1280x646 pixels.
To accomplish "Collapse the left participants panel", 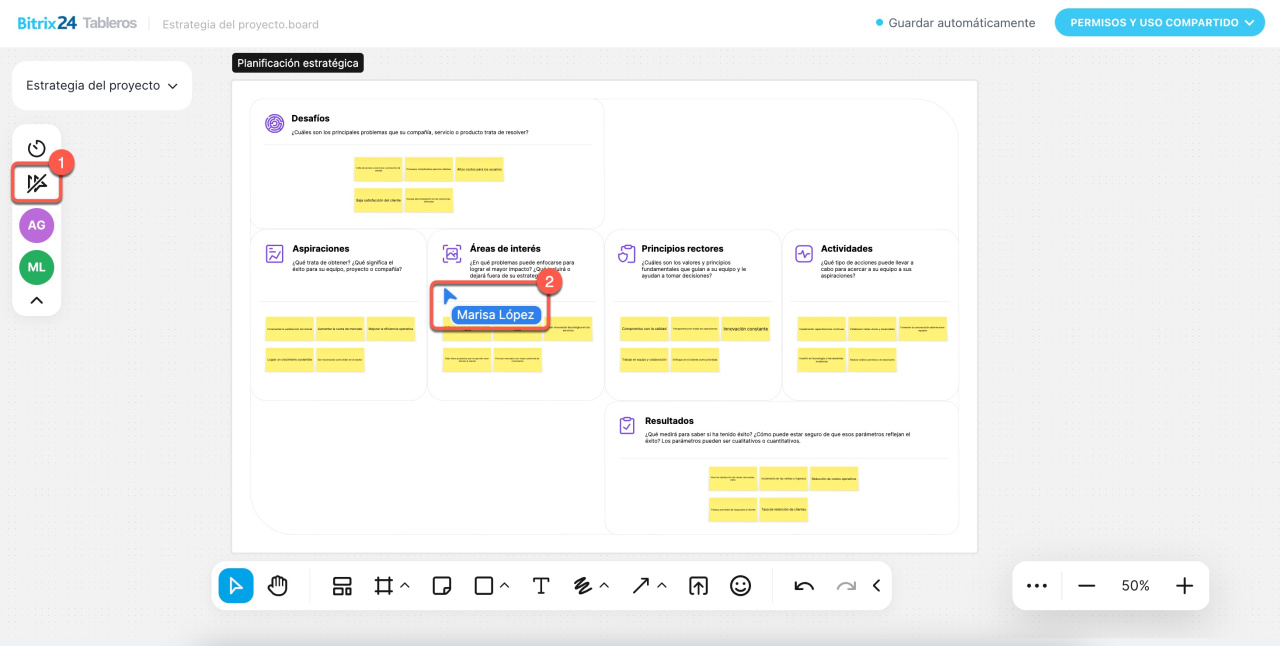I will tap(37, 300).
